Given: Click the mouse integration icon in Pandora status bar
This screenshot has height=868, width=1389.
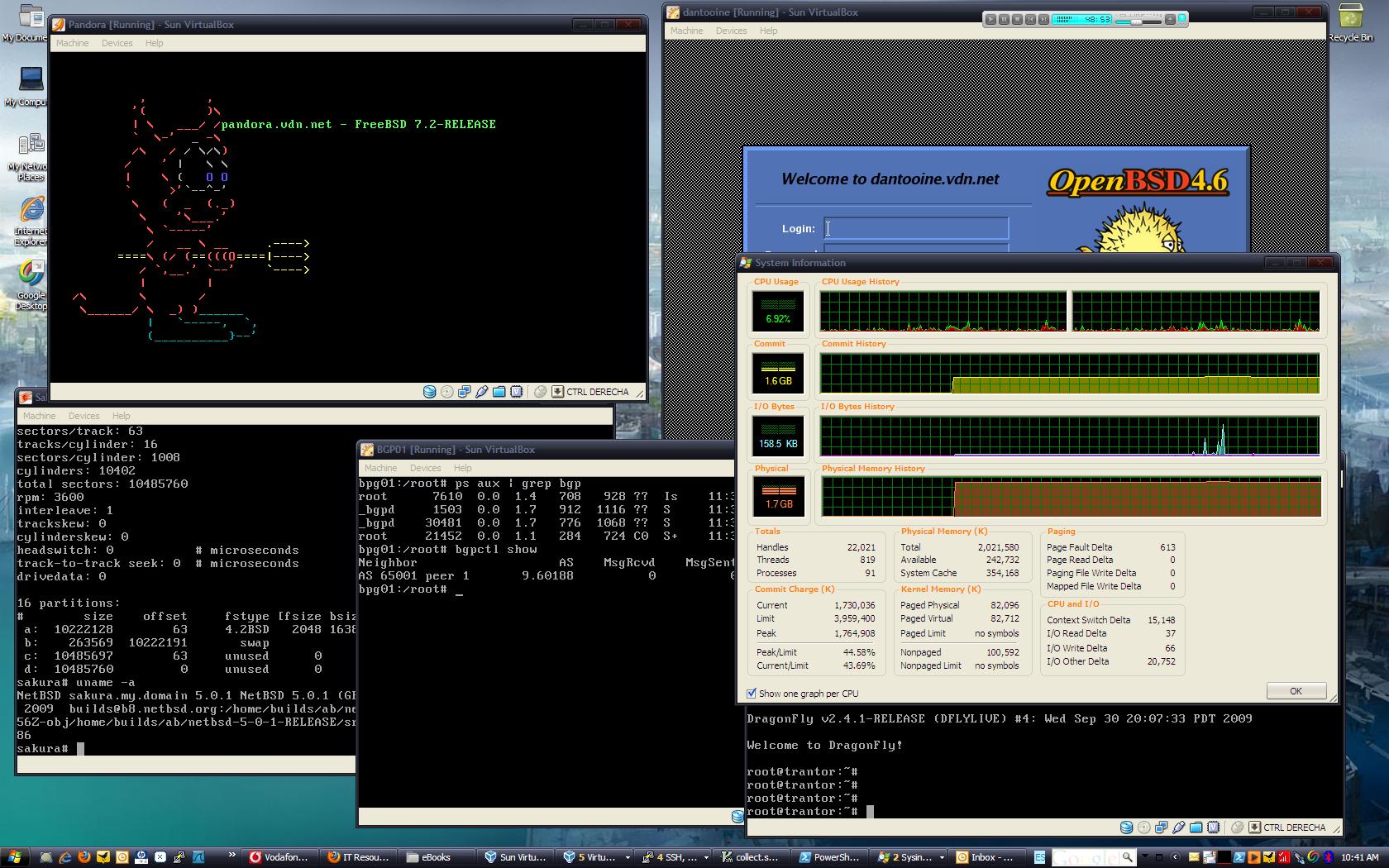Looking at the screenshot, I should coord(540,392).
